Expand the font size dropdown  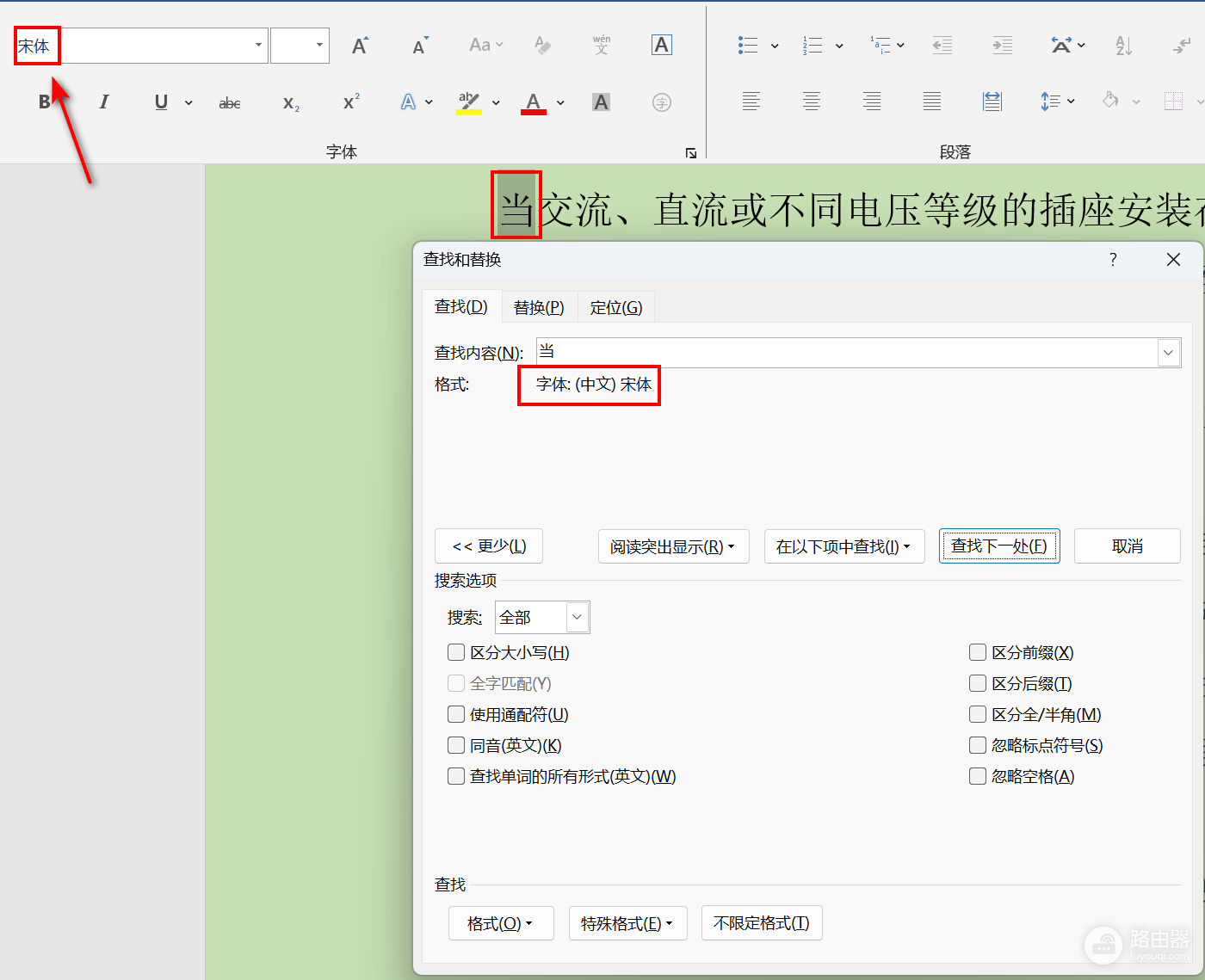tap(319, 46)
